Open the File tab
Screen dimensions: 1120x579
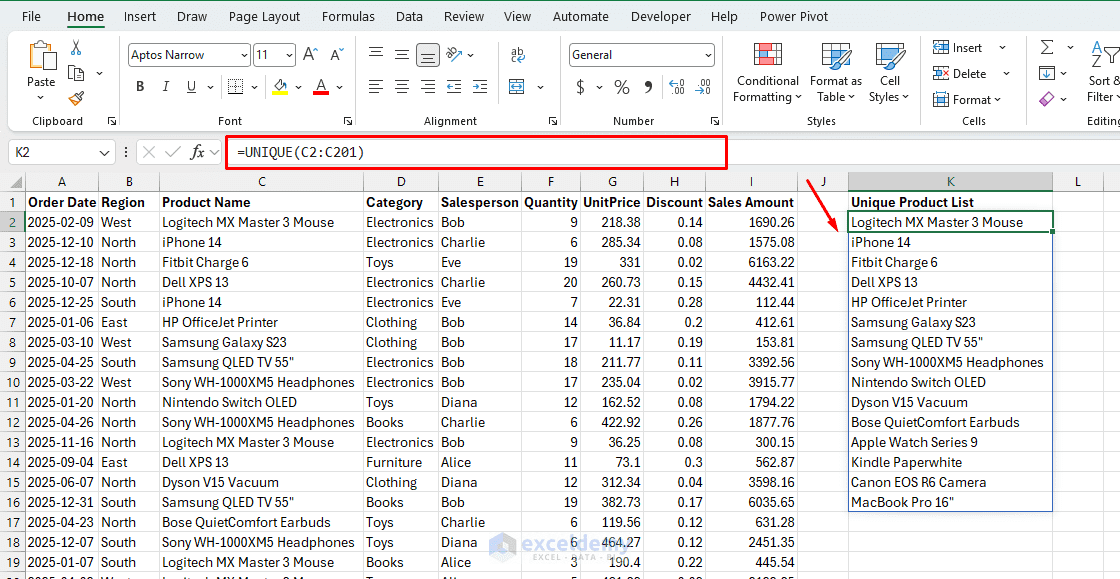tap(31, 16)
